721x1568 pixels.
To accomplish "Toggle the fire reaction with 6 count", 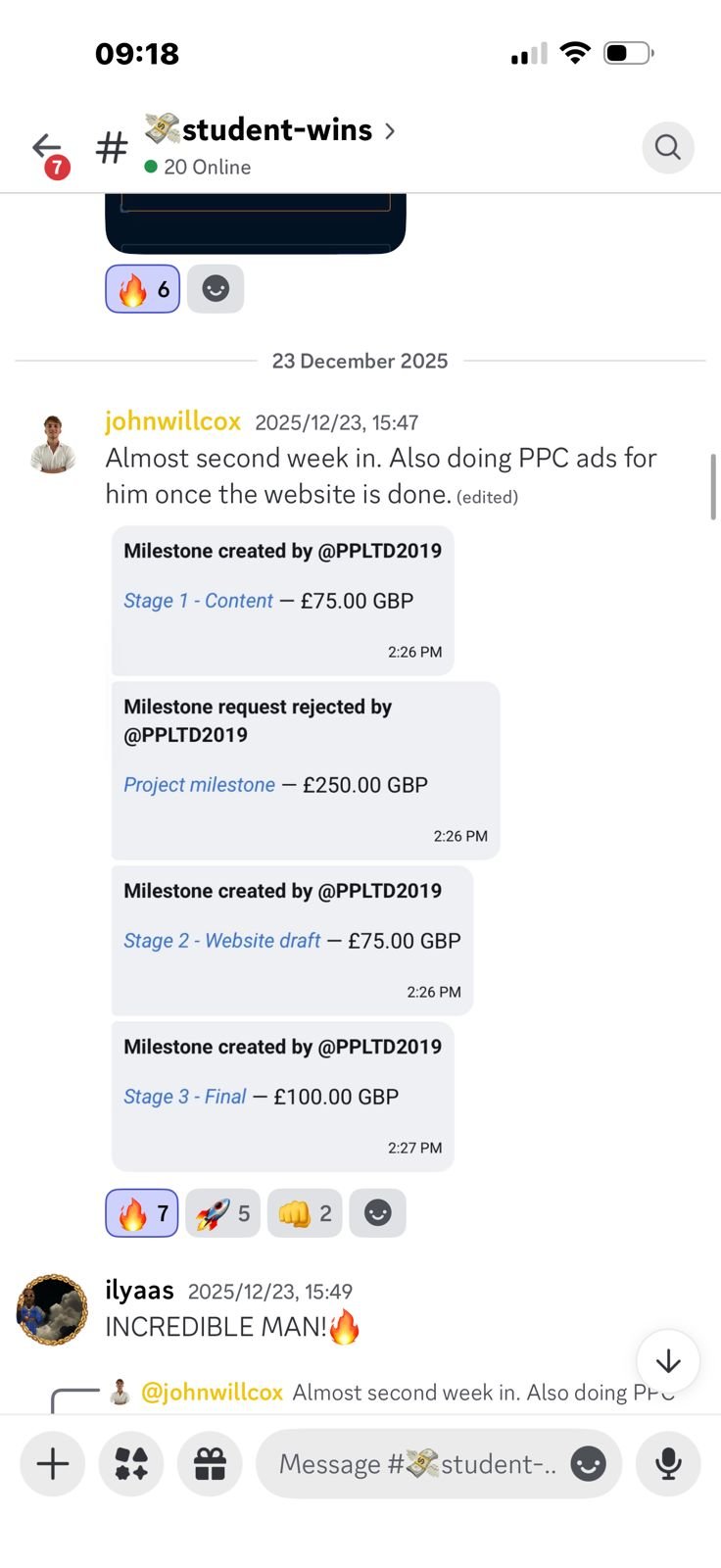I will tap(143, 289).
